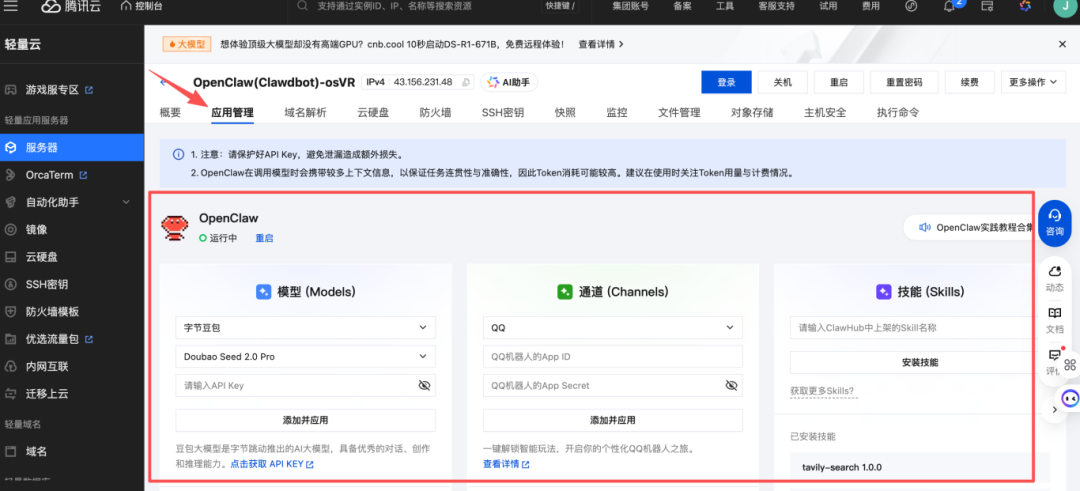Toggle API Key visibility eye
Screen dimensions: 1080x491
tap(424, 385)
